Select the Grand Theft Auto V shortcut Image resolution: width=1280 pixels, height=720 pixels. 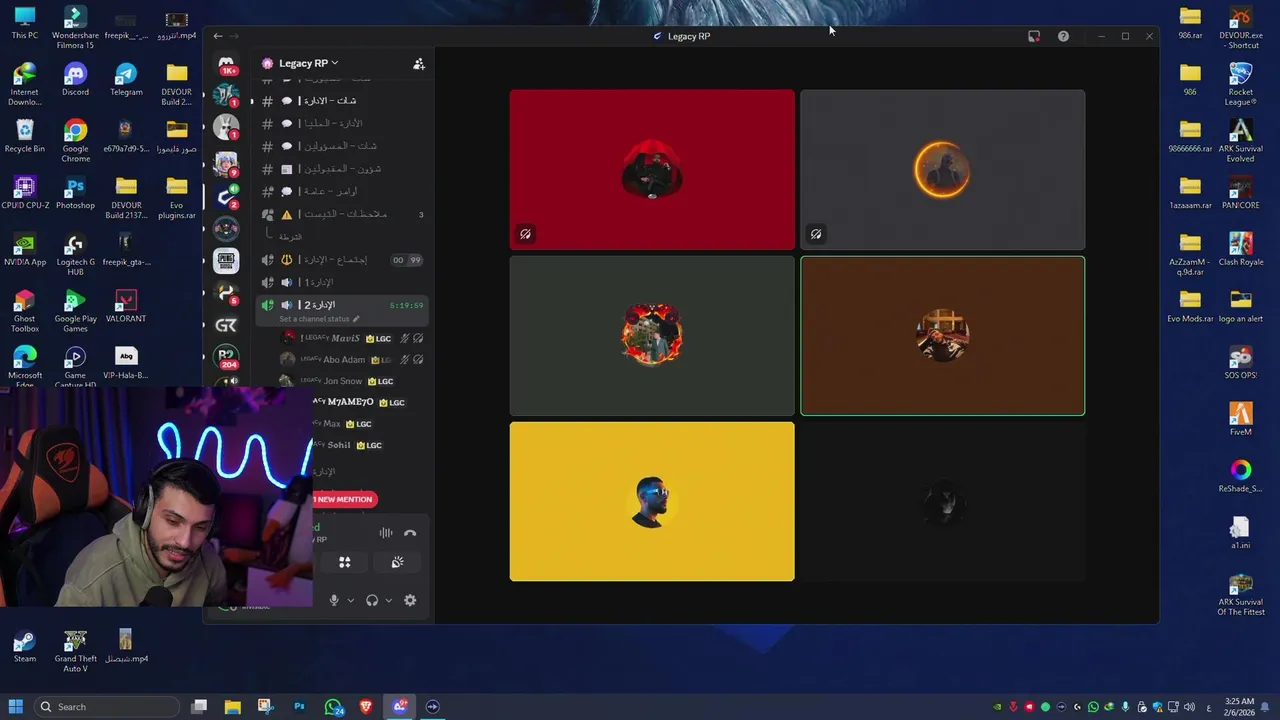pos(75,650)
